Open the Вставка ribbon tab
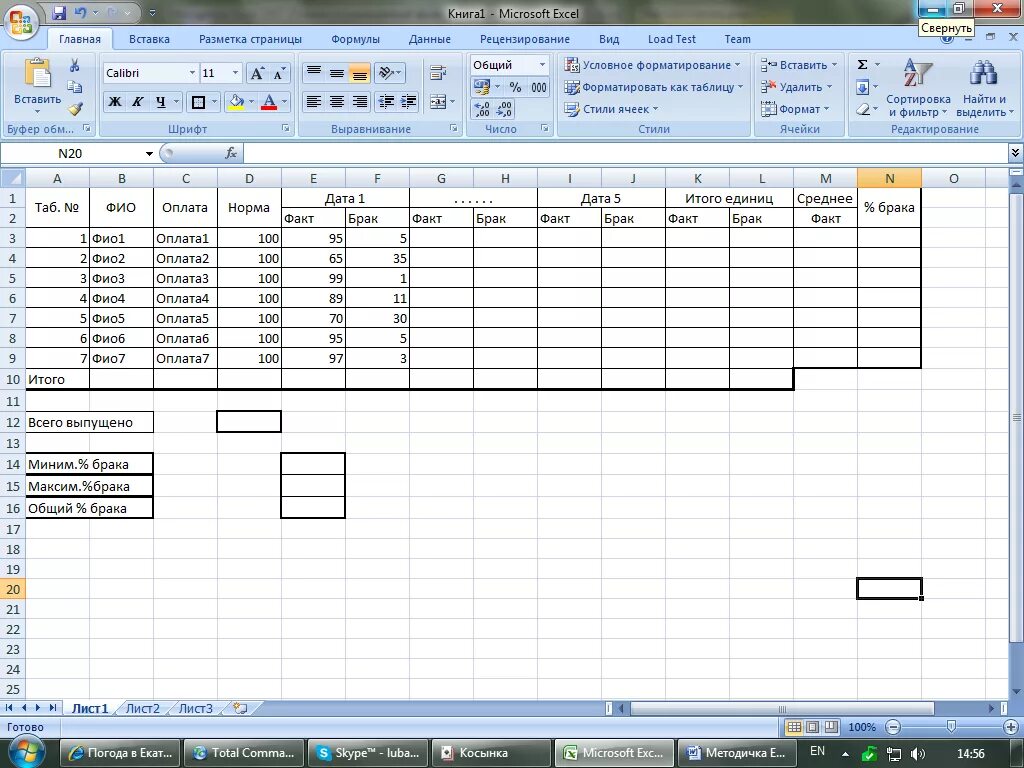 tap(149, 39)
